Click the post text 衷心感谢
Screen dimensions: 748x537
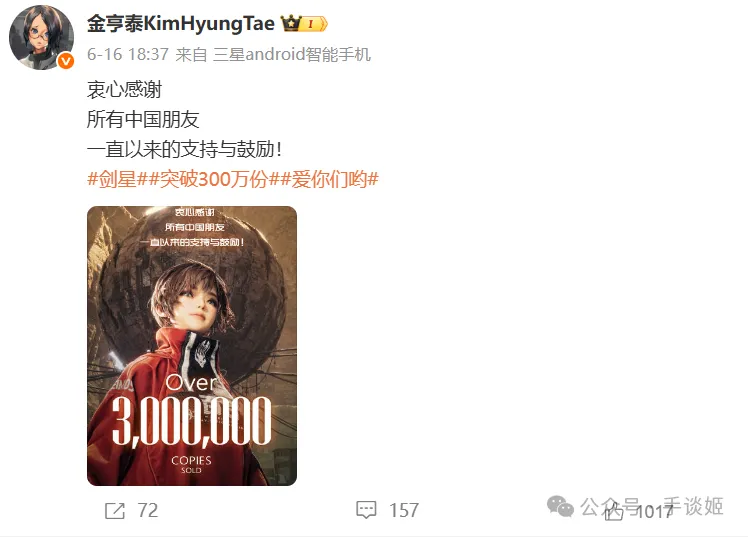125,90
